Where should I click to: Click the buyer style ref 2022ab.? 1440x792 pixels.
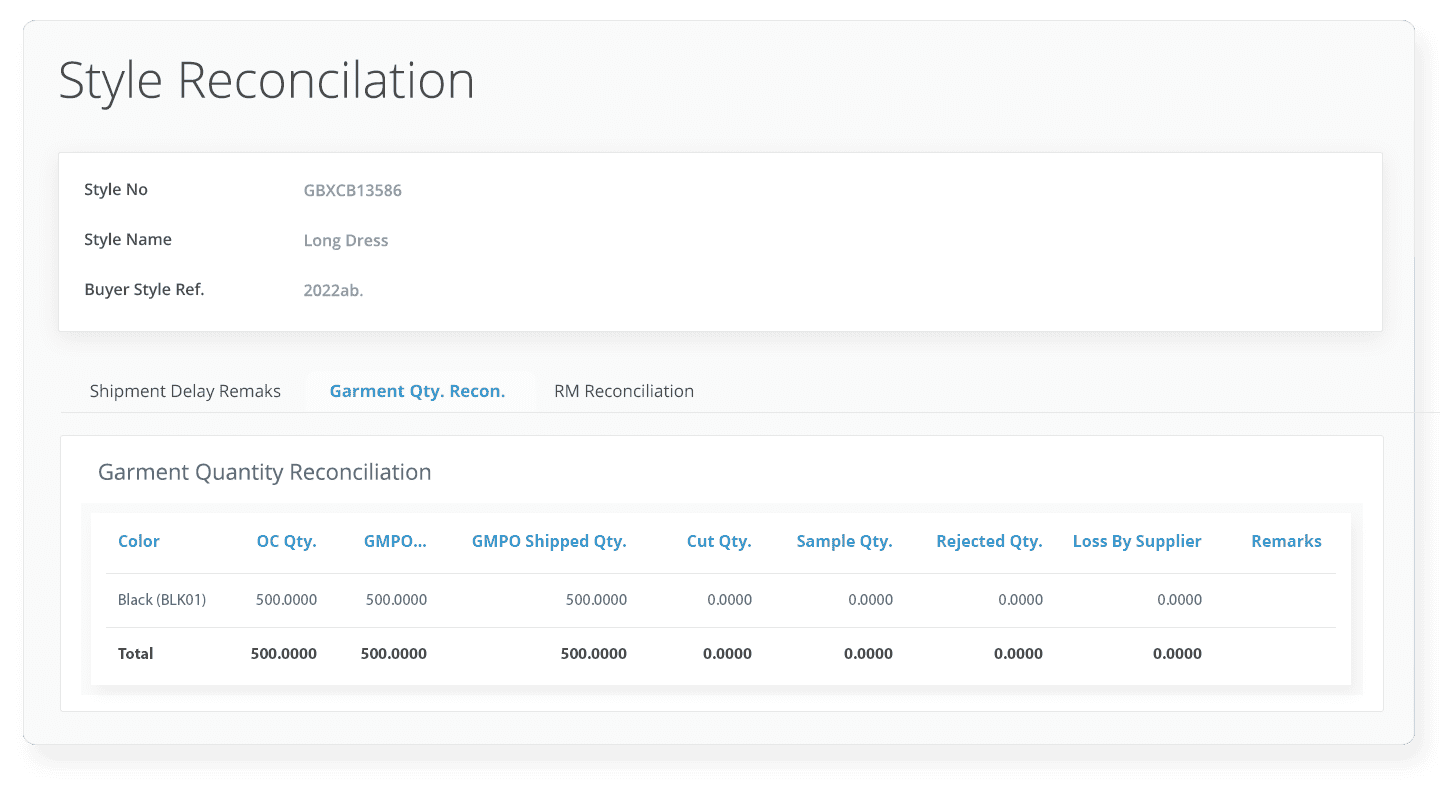point(333,290)
